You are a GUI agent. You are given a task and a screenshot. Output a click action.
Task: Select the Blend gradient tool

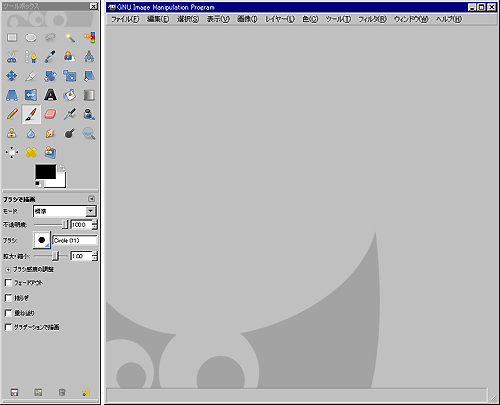coord(89,95)
